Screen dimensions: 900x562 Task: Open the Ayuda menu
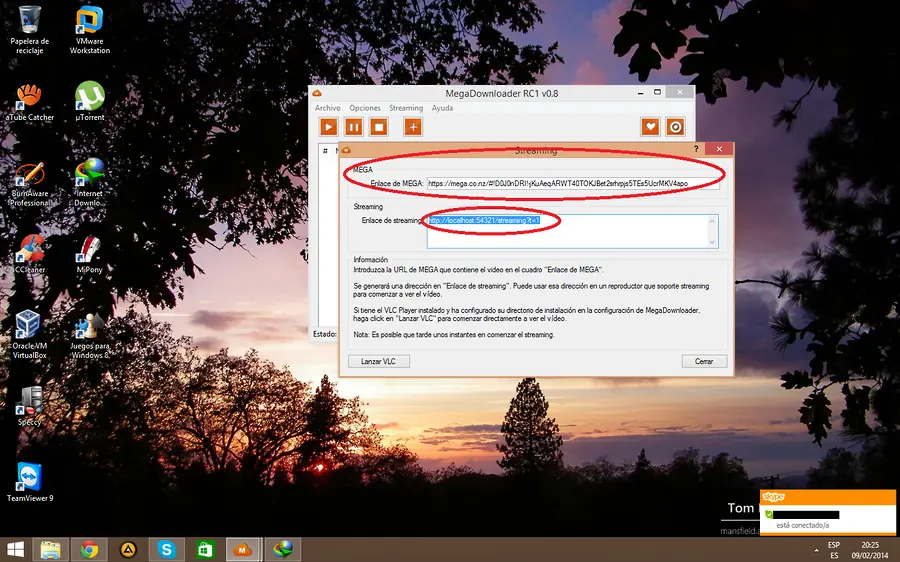pyautogui.click(x=442, y=108)
